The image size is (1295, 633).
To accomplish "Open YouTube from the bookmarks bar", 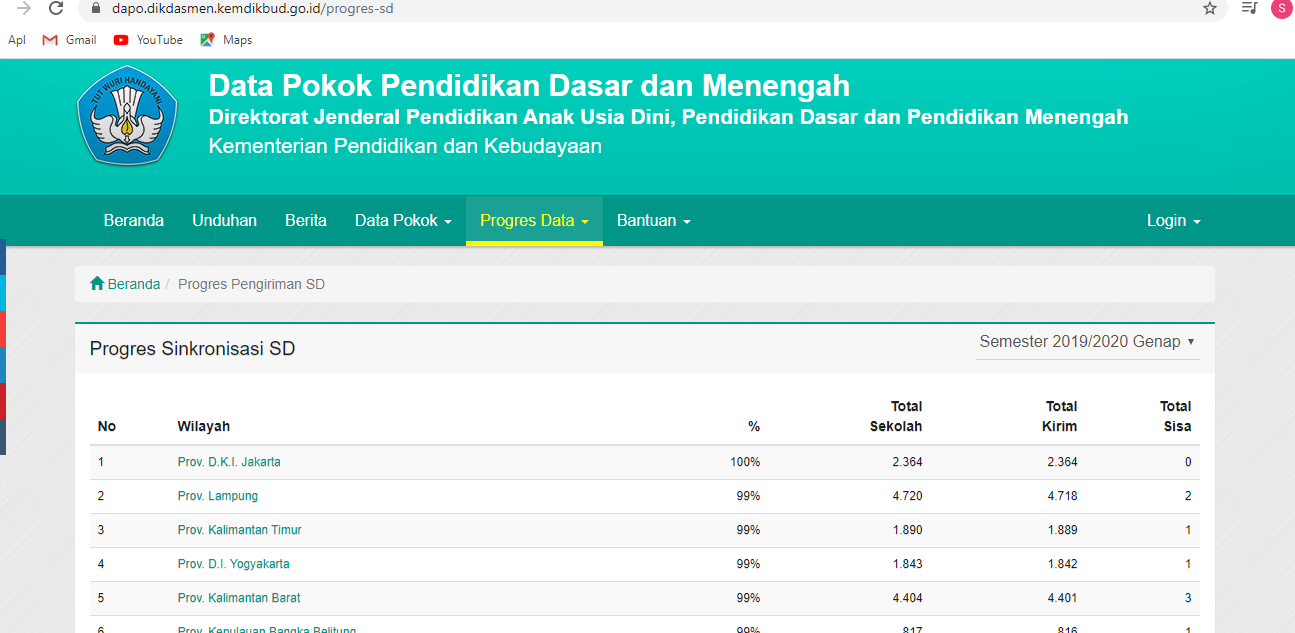I will click(x=147, y=40).
